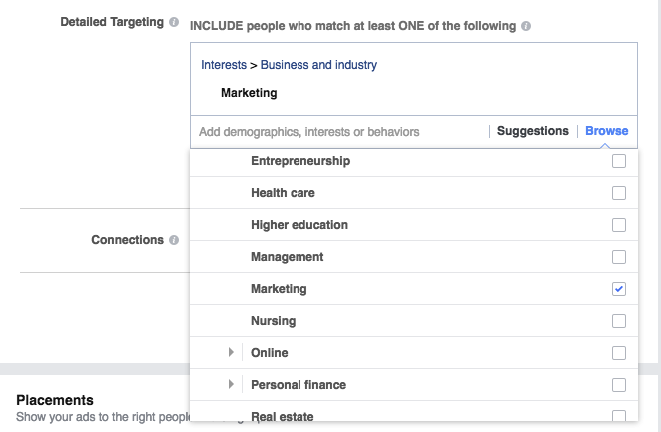Click the Connections info icon
The width and height of the screenshot is (661, 432).
coord(174,240)
